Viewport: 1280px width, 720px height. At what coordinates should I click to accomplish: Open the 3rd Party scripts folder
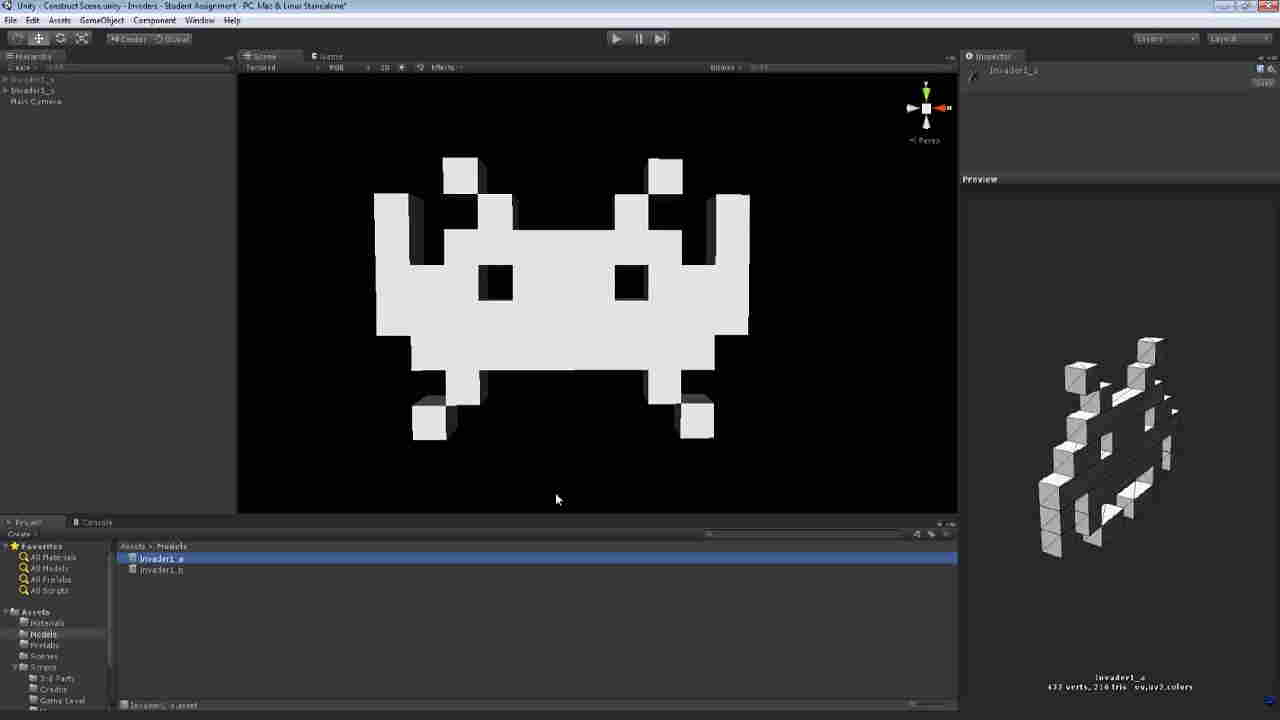pos(56,678)
